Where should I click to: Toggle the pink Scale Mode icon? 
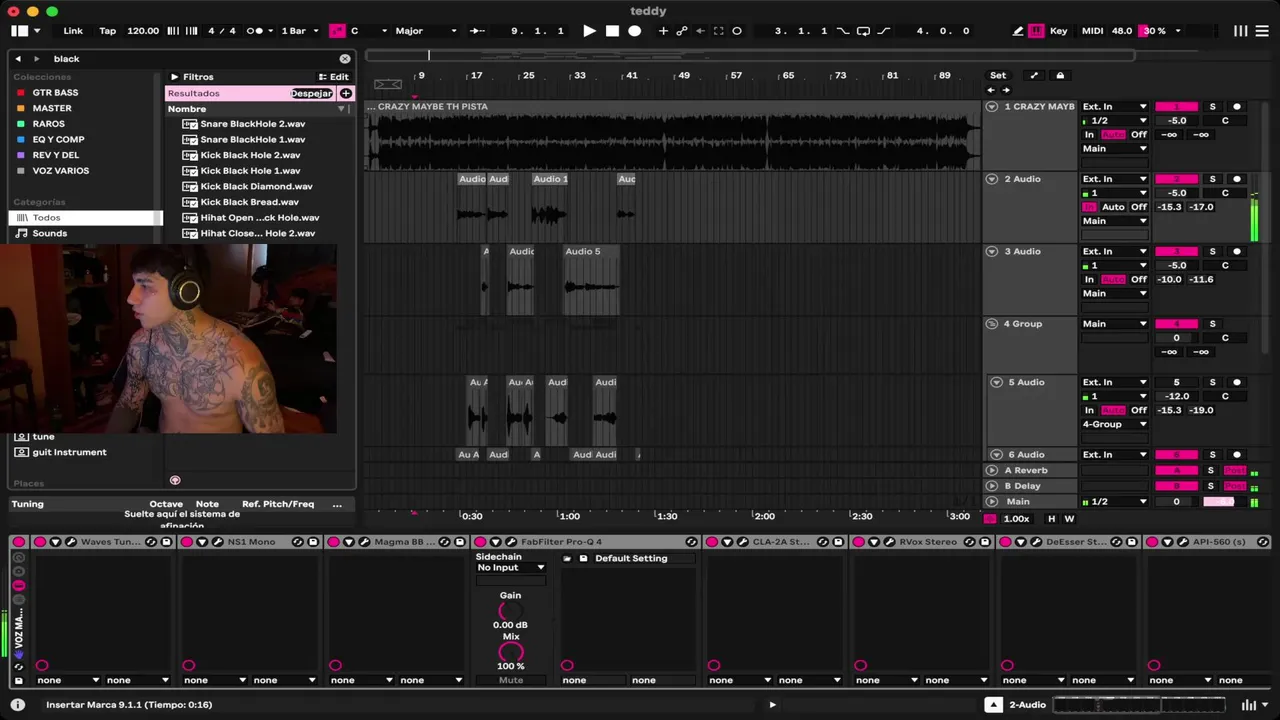point(337,31)
